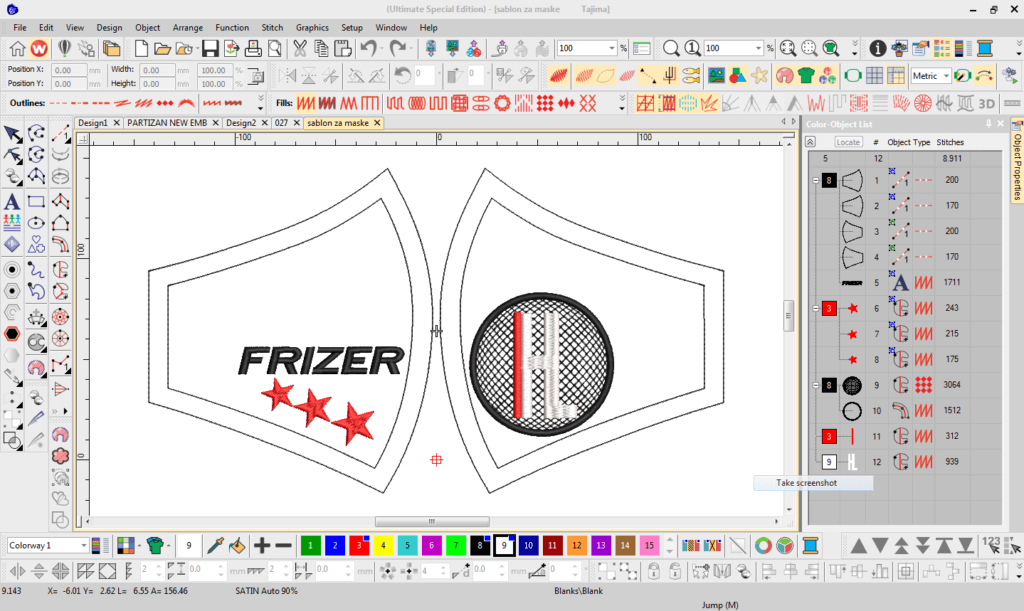Toggle the Color-Object List pin
The height and width of the screenshot is (611, 1024).
coord(988,123)
